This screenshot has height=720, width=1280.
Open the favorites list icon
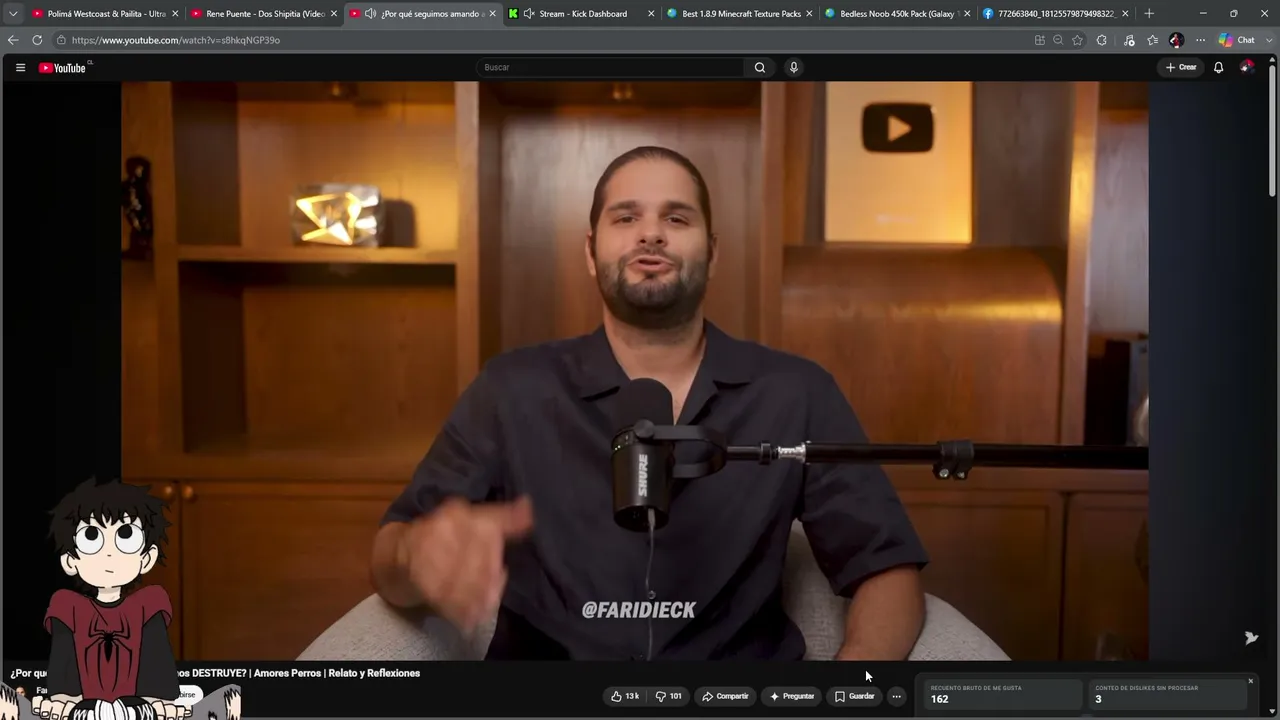[x=1153, y=40]
